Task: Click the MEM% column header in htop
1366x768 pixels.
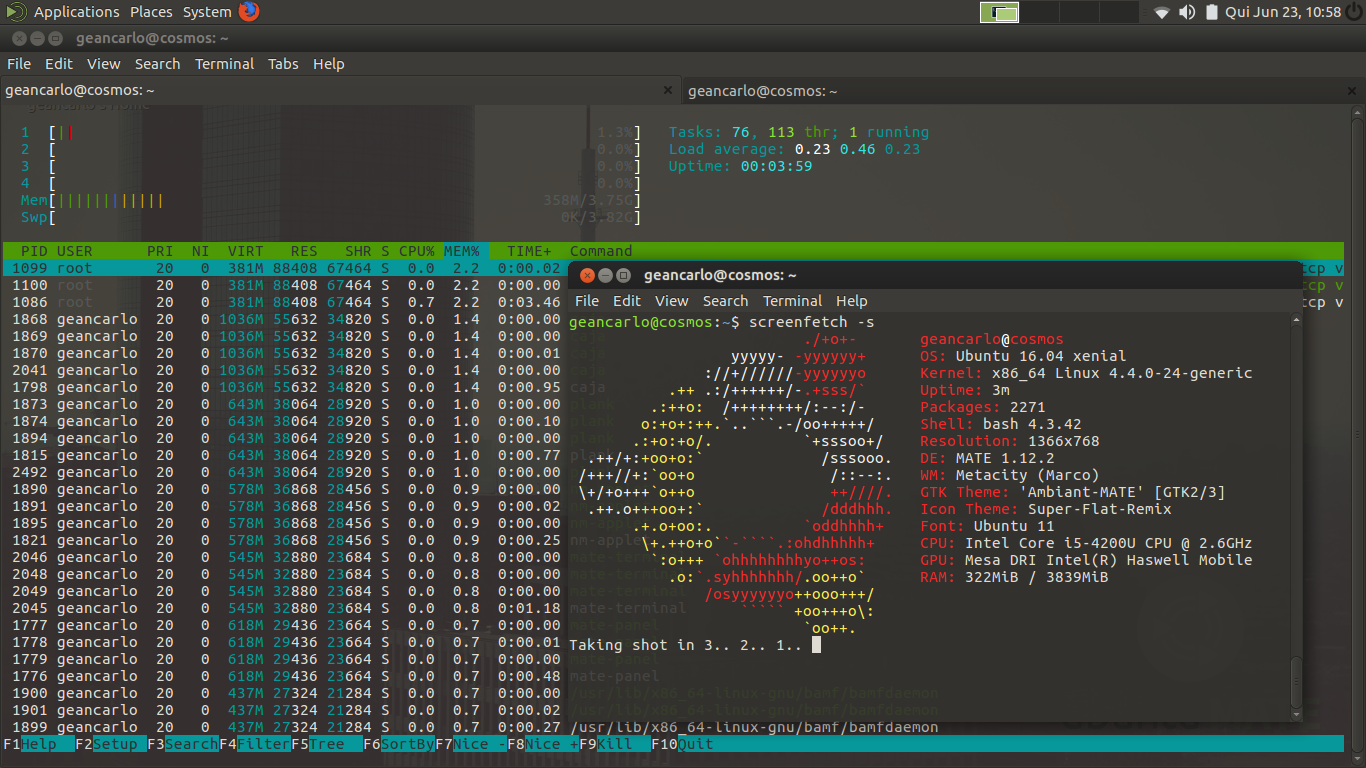Action: (x=462, y=251)
